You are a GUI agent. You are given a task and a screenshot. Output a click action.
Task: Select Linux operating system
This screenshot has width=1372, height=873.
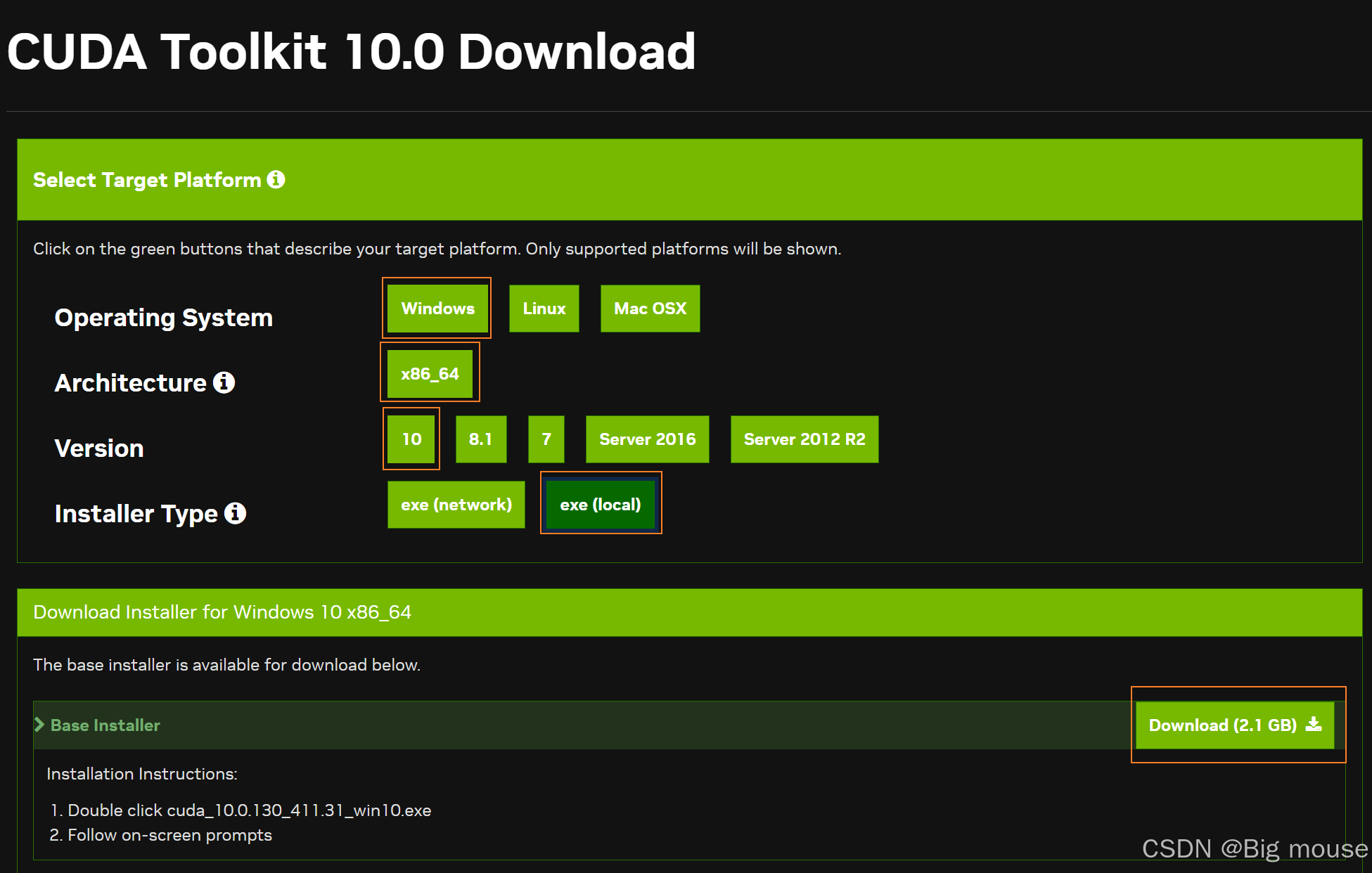[544, 309]
